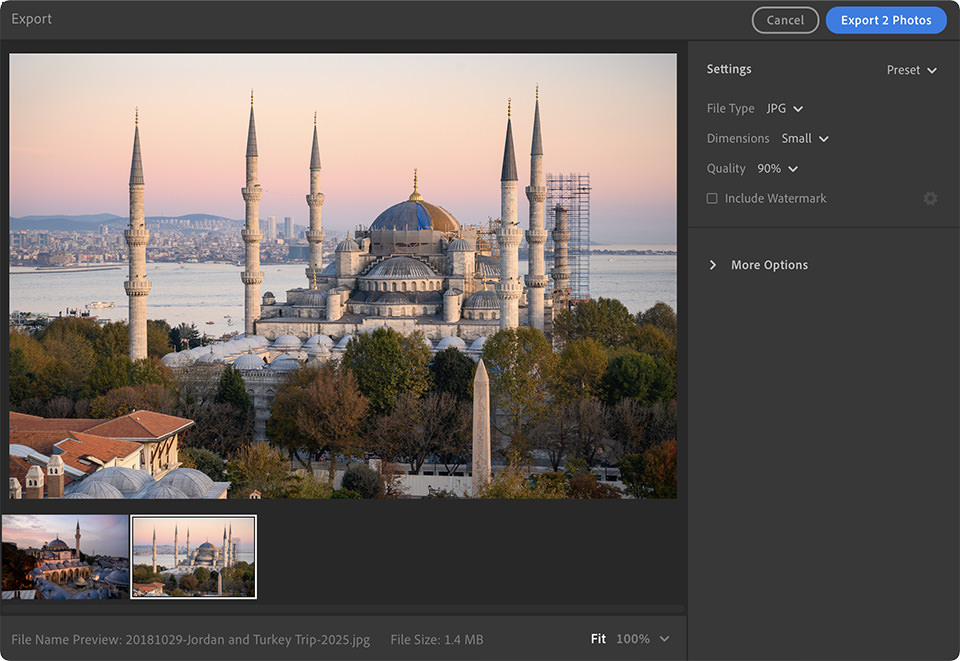Select the first mosque courtyard thumbnail

[x=65, y=557]
